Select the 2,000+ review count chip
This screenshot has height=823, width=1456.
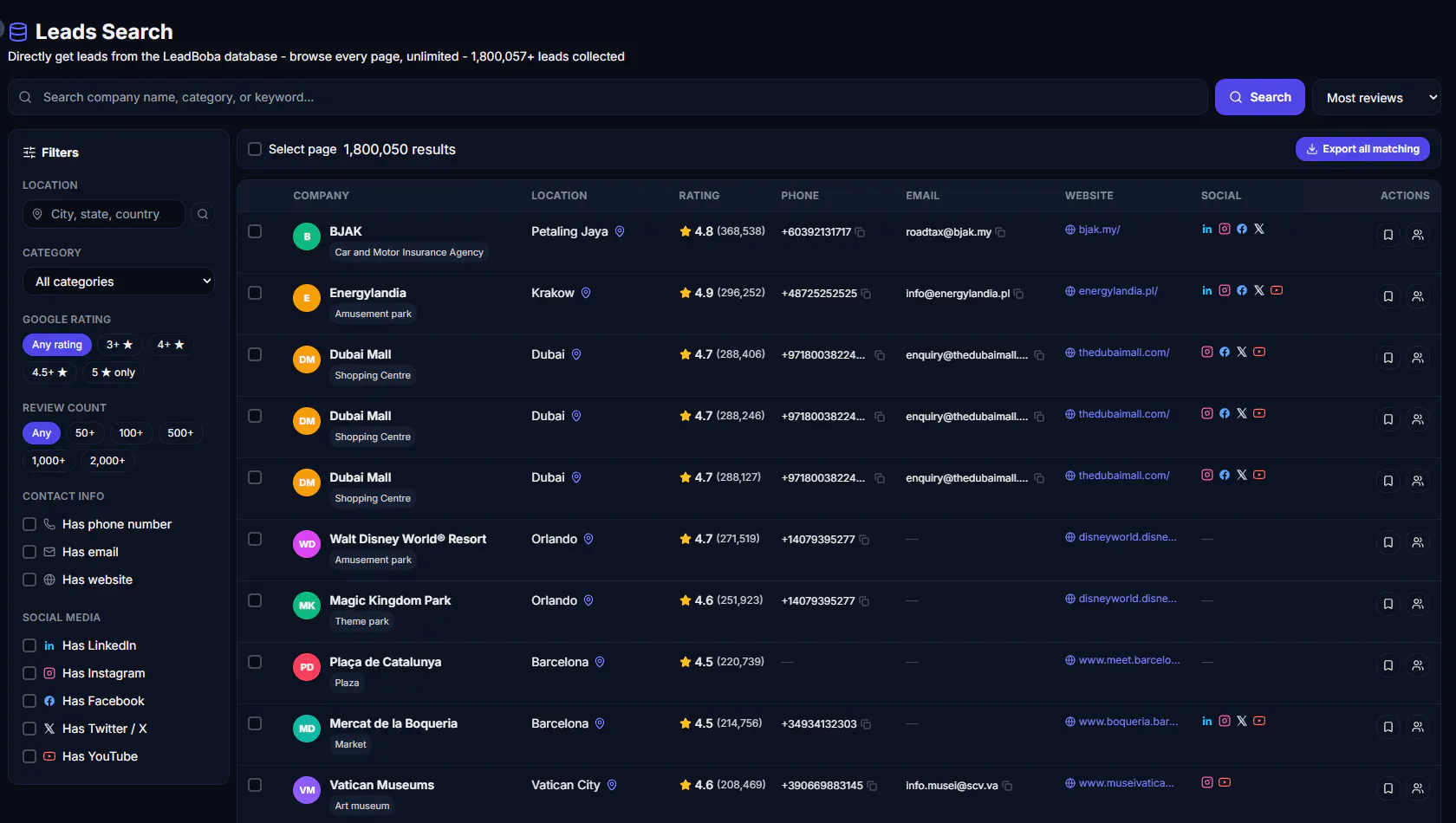(x=107, y=461)
